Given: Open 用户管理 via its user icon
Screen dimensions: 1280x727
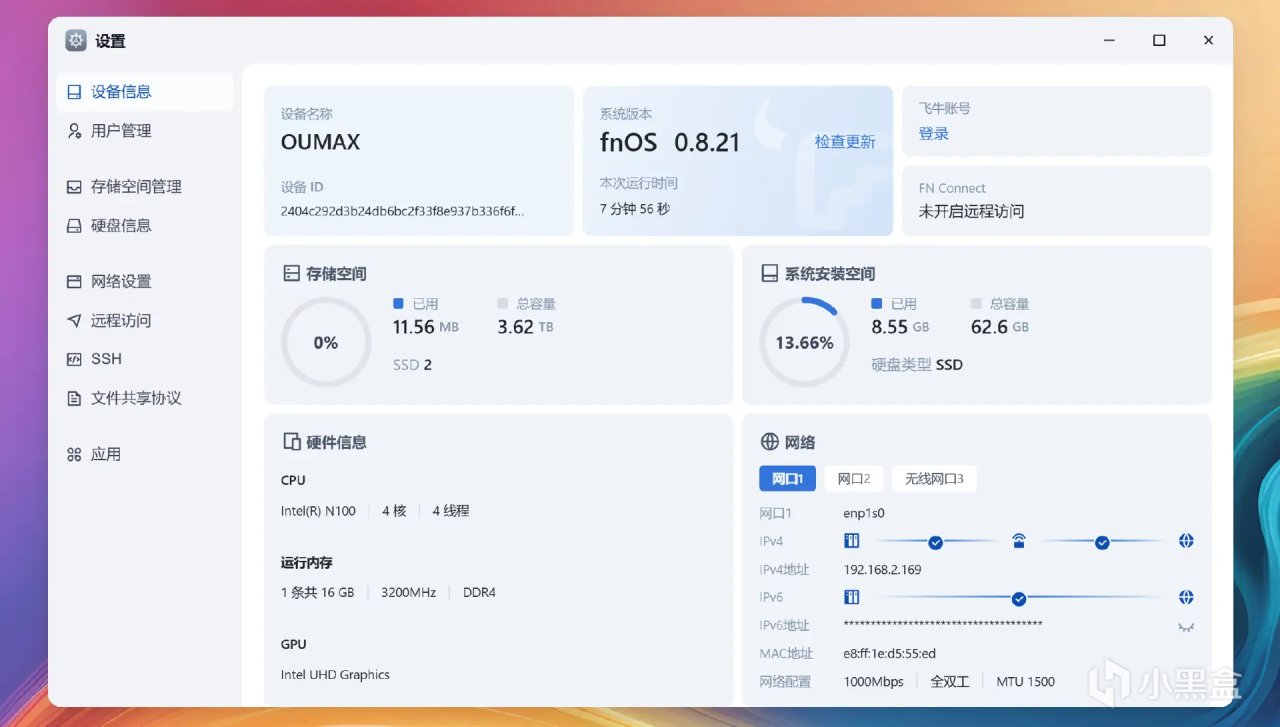Looking at the screenshot, I should (x=74, y=131).
